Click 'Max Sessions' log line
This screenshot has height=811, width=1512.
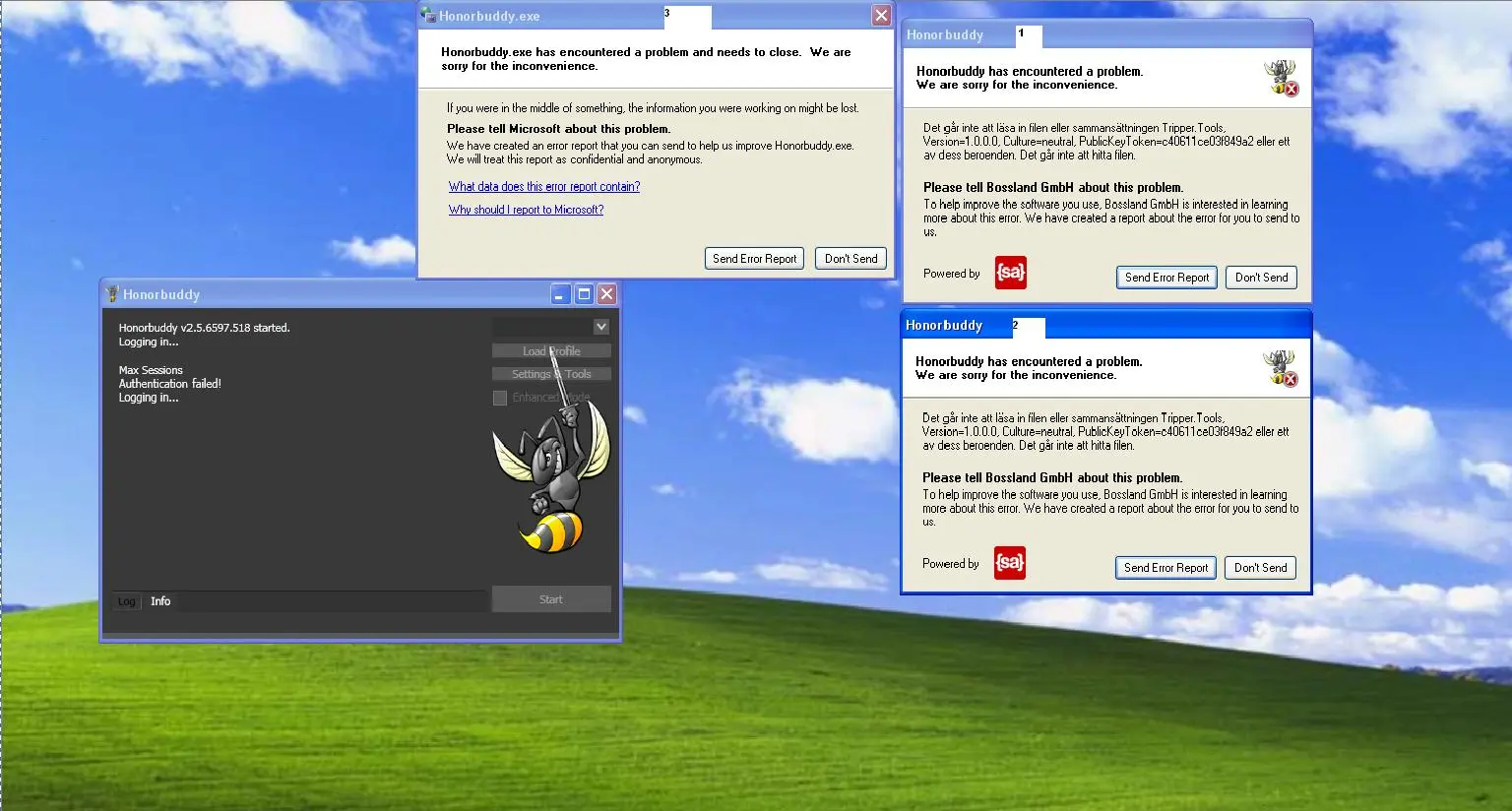coord(151,370)
